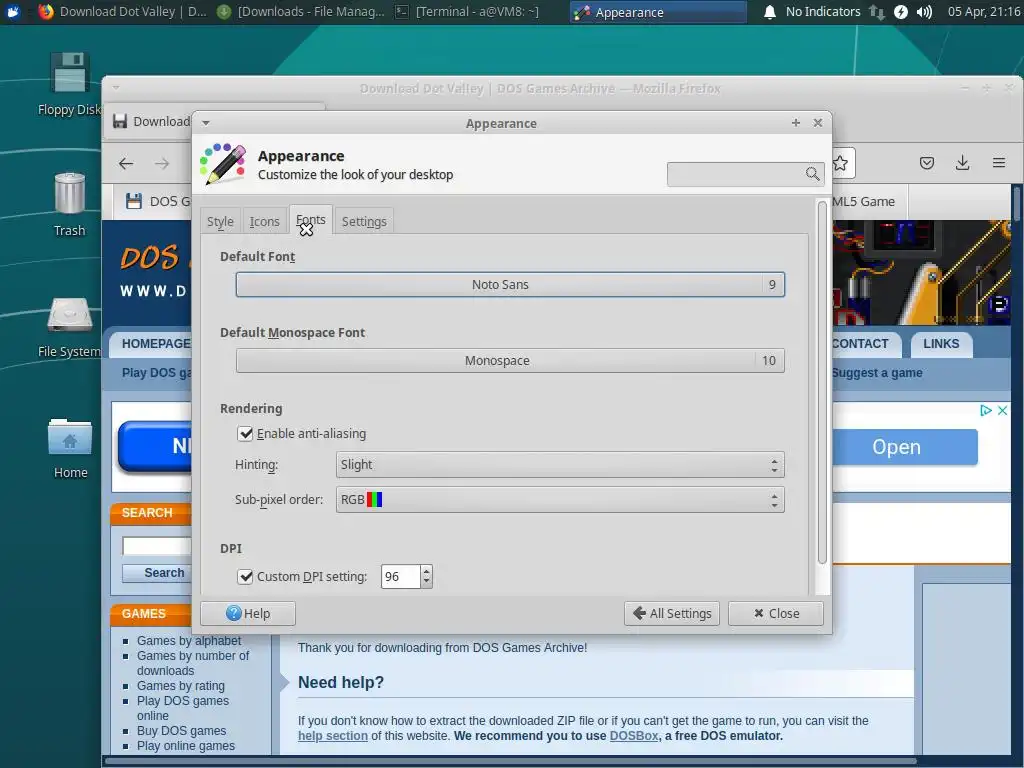Screen dimensions: 1024x768
Task: Click the plus button in Appearance titlebar
Action: click(795, 123)
